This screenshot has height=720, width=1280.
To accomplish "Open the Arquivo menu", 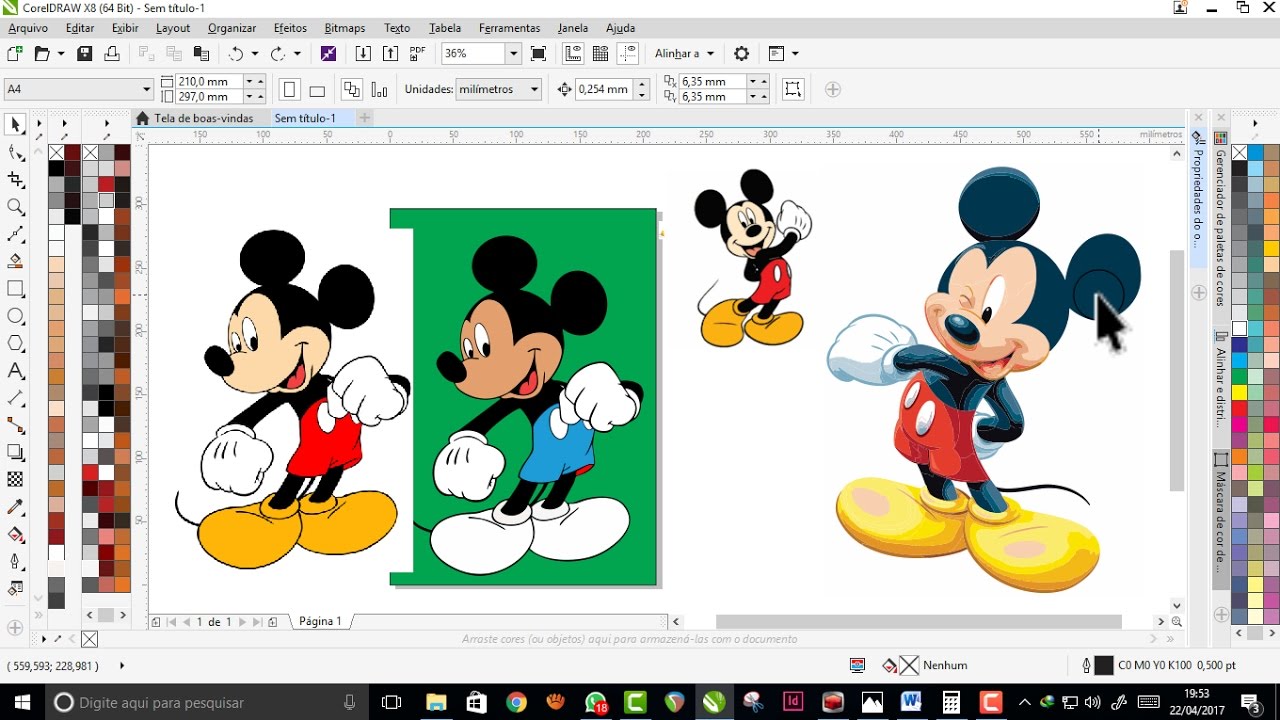I will point(28,28).
